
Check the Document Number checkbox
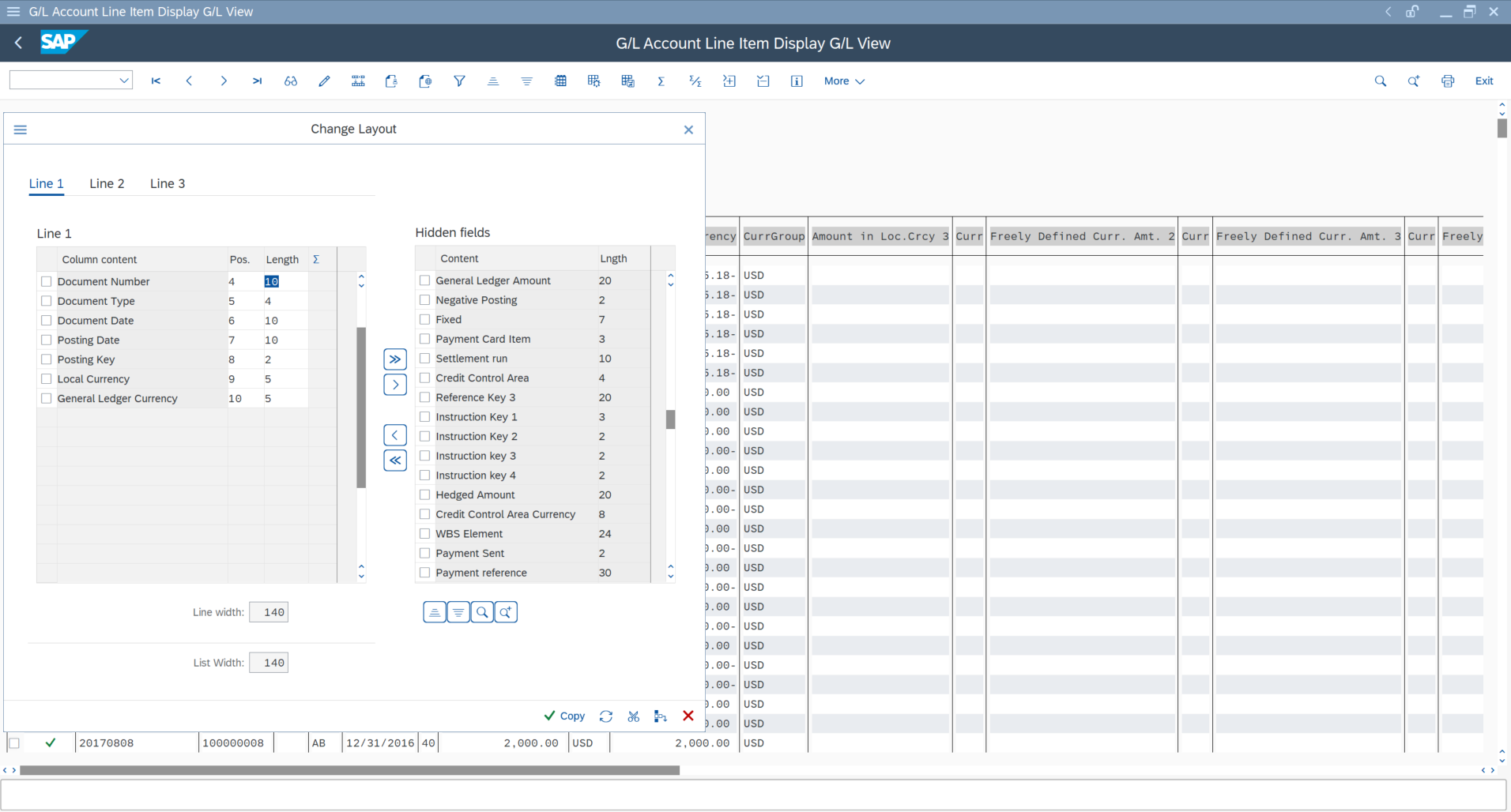click(46, 281)
